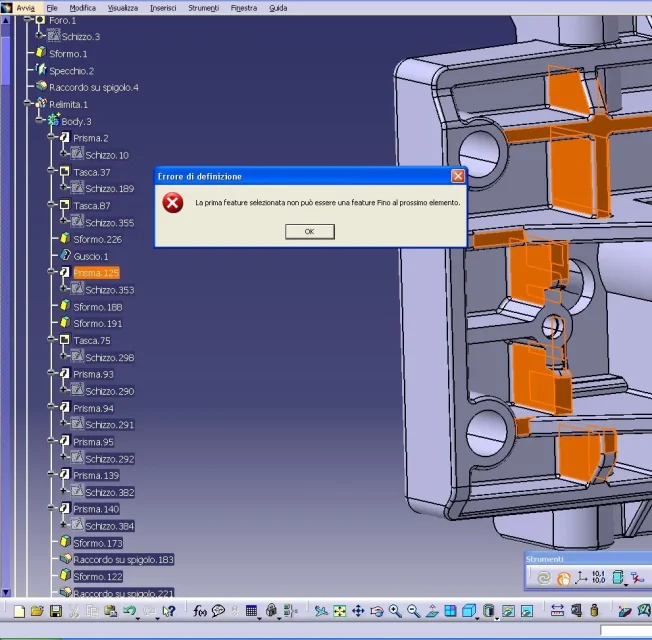Click the Isometric View cube icon

point(469,611)
